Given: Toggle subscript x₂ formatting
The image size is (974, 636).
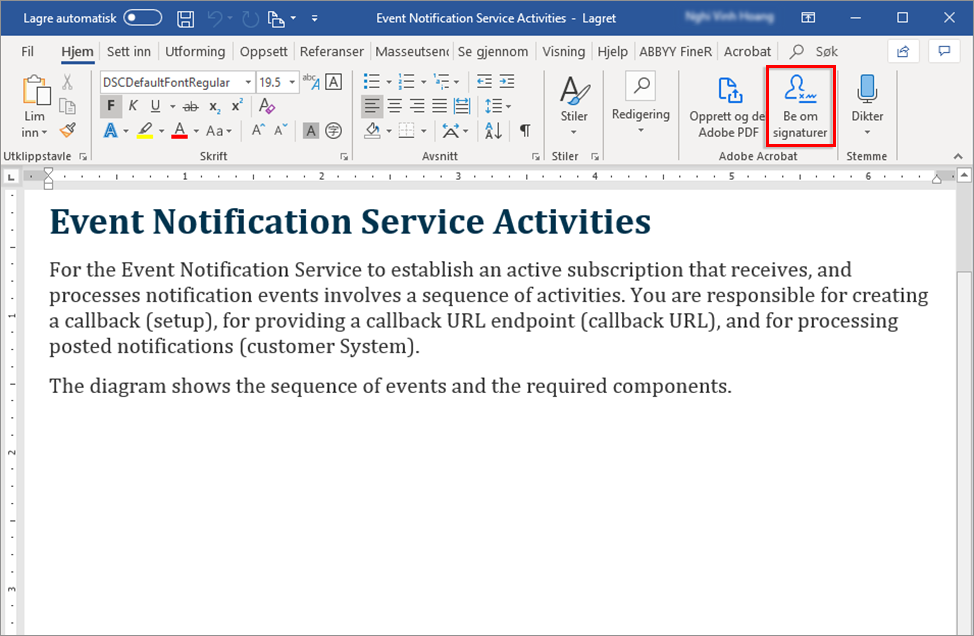Looking at the screenshot, I should pos(214,107).
